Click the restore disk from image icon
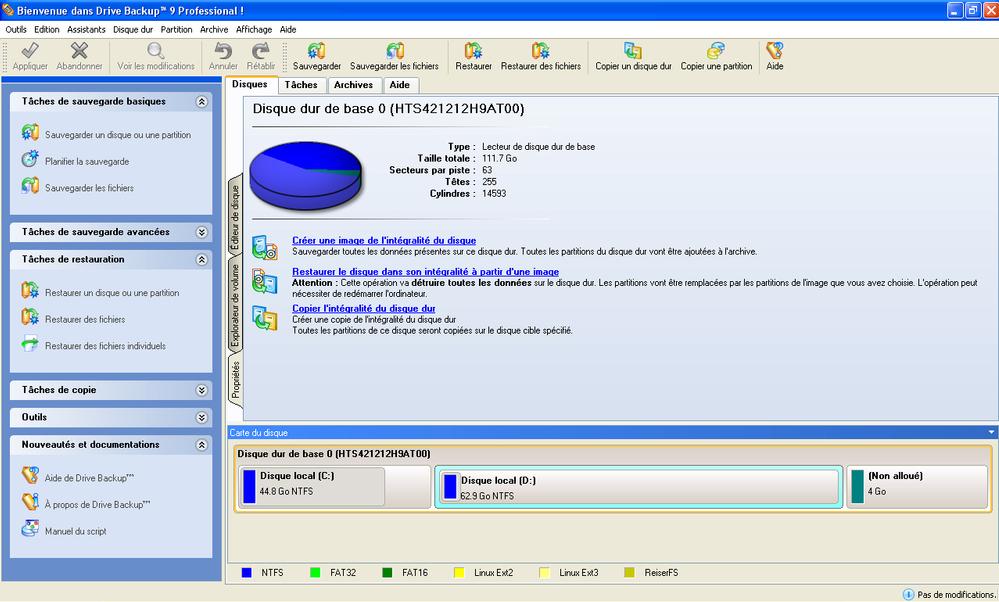Screen dimensions: 999x602 (x=264, y=281)
